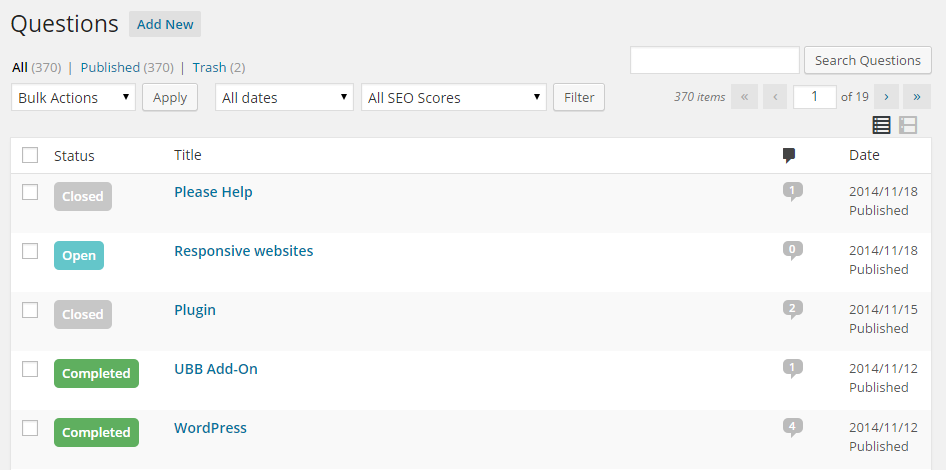Switch to list view mode icon
Image resolution: width=946 pixels, height=470 pixels.
[x=881, y=125]
